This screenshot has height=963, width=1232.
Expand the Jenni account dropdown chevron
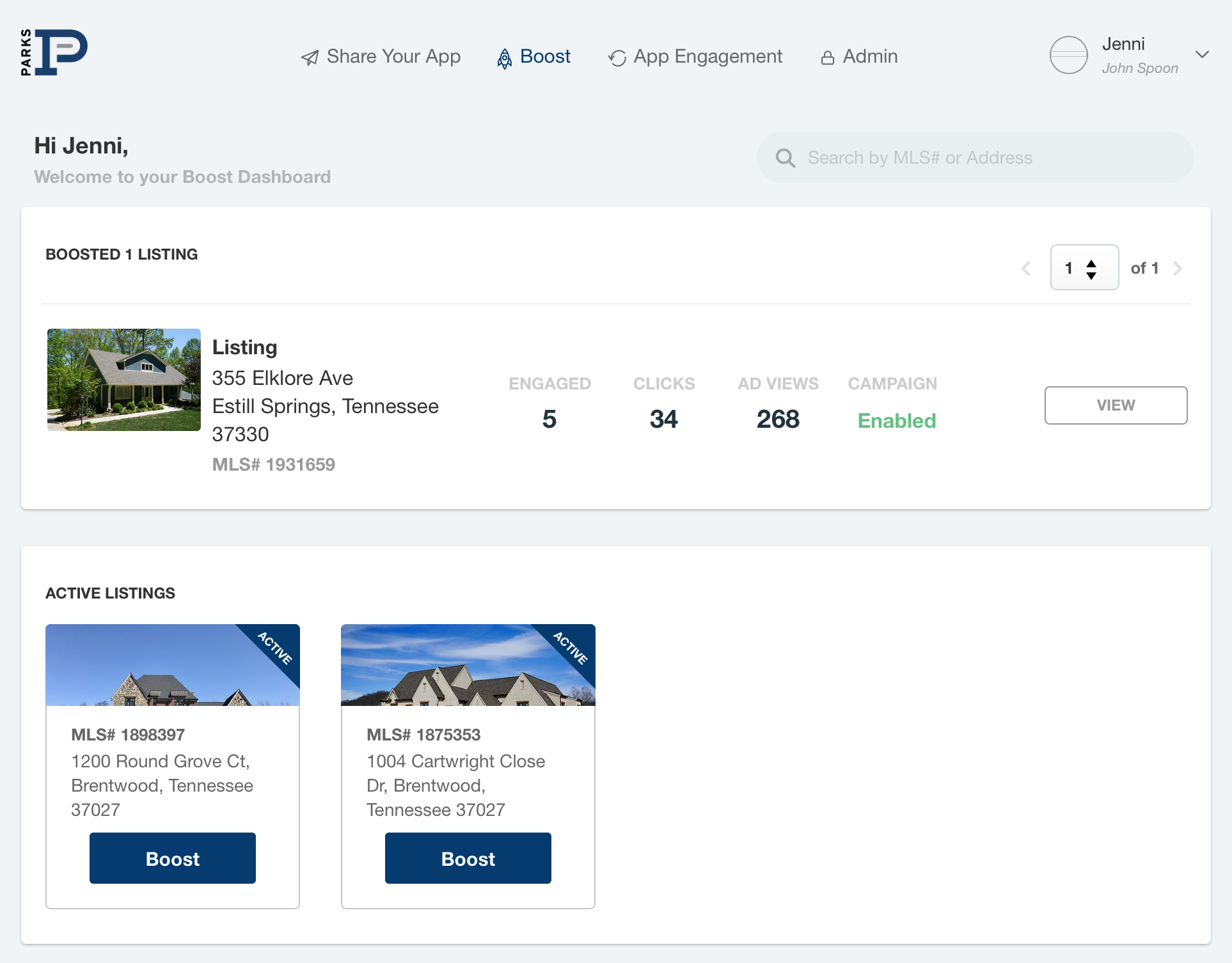(x=1202, y=54)
